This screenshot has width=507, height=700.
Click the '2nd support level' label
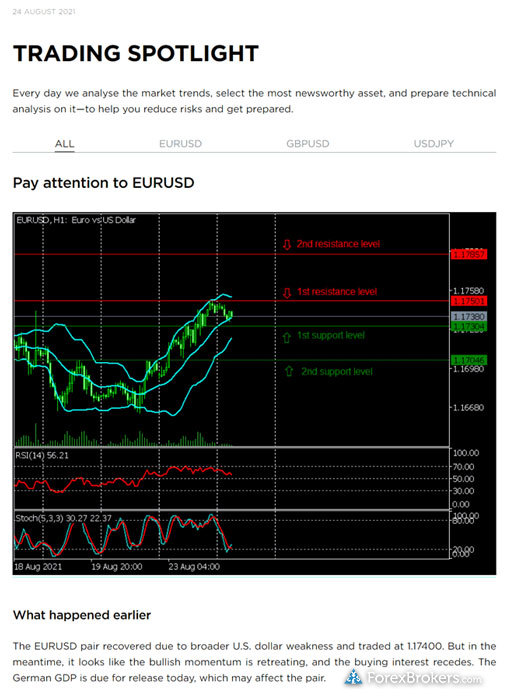click(337, 371)
